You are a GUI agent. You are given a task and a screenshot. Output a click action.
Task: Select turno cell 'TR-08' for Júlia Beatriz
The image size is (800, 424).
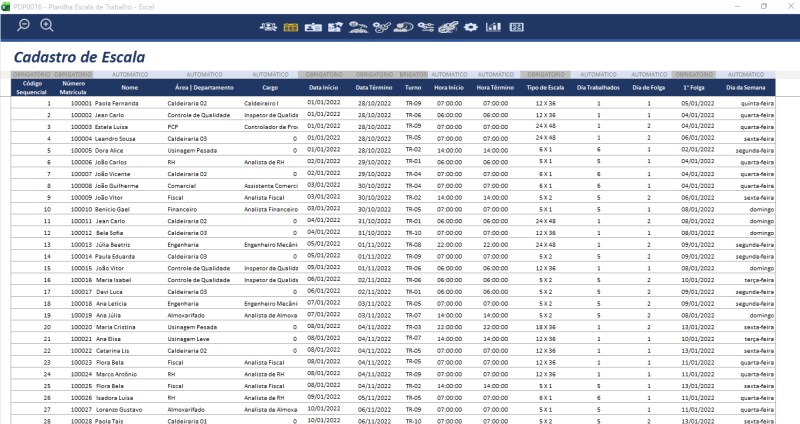point(413,243)
